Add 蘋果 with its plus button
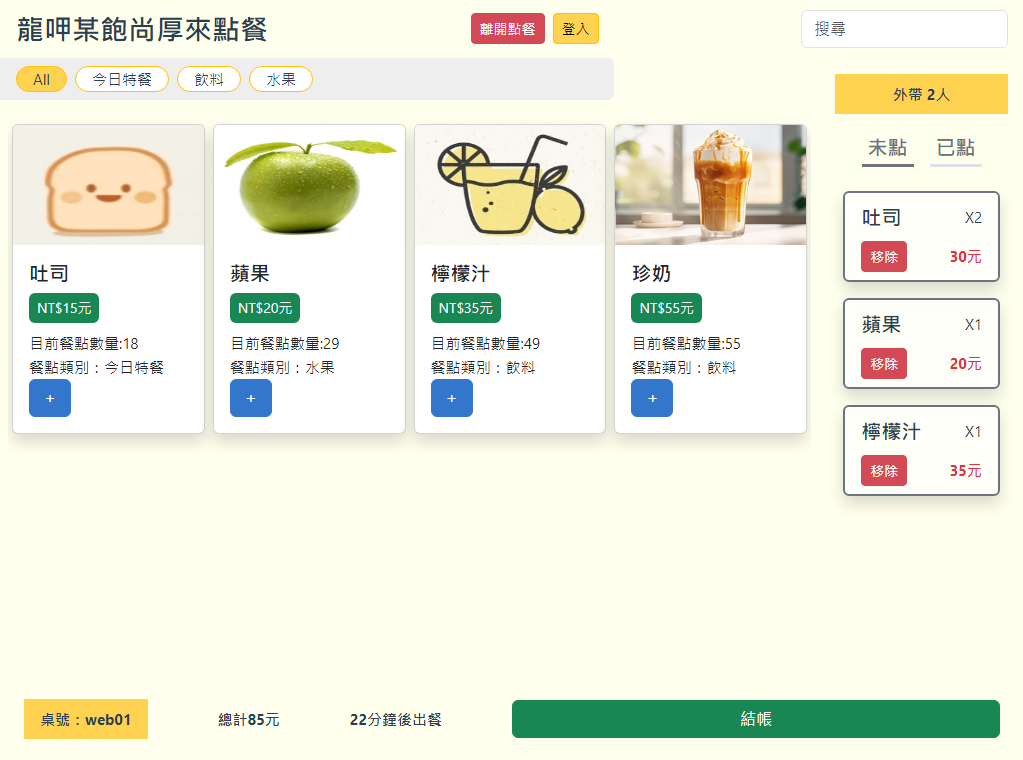 [251, 398]
